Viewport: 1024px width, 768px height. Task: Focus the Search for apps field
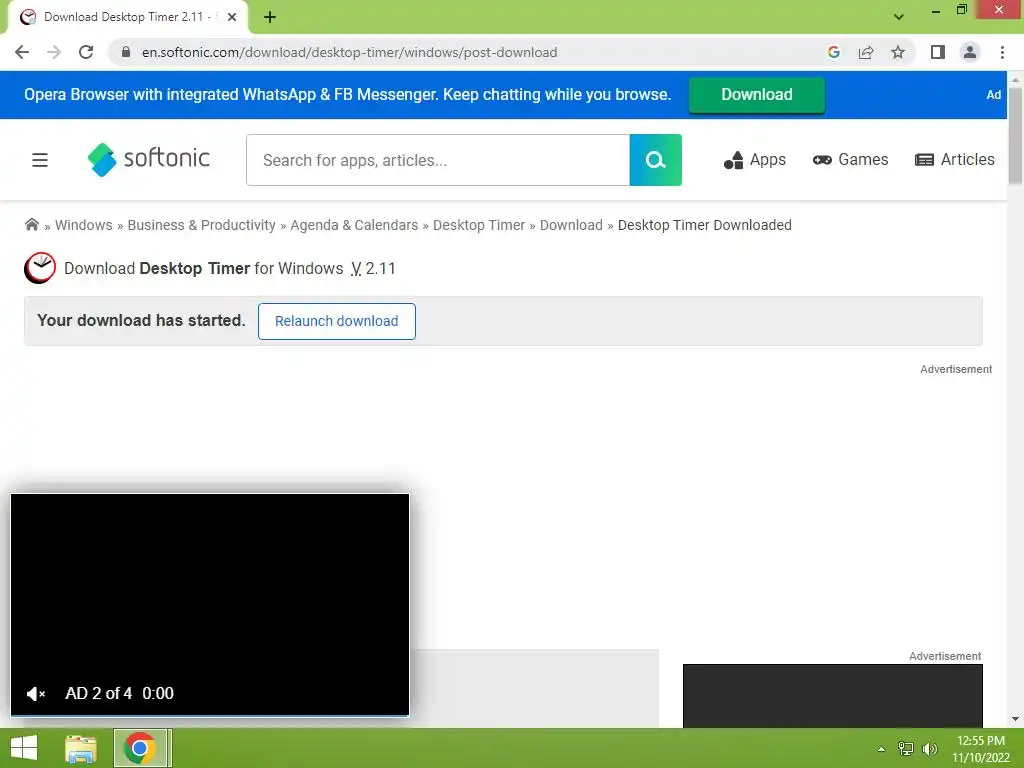(x=438, y=160)
